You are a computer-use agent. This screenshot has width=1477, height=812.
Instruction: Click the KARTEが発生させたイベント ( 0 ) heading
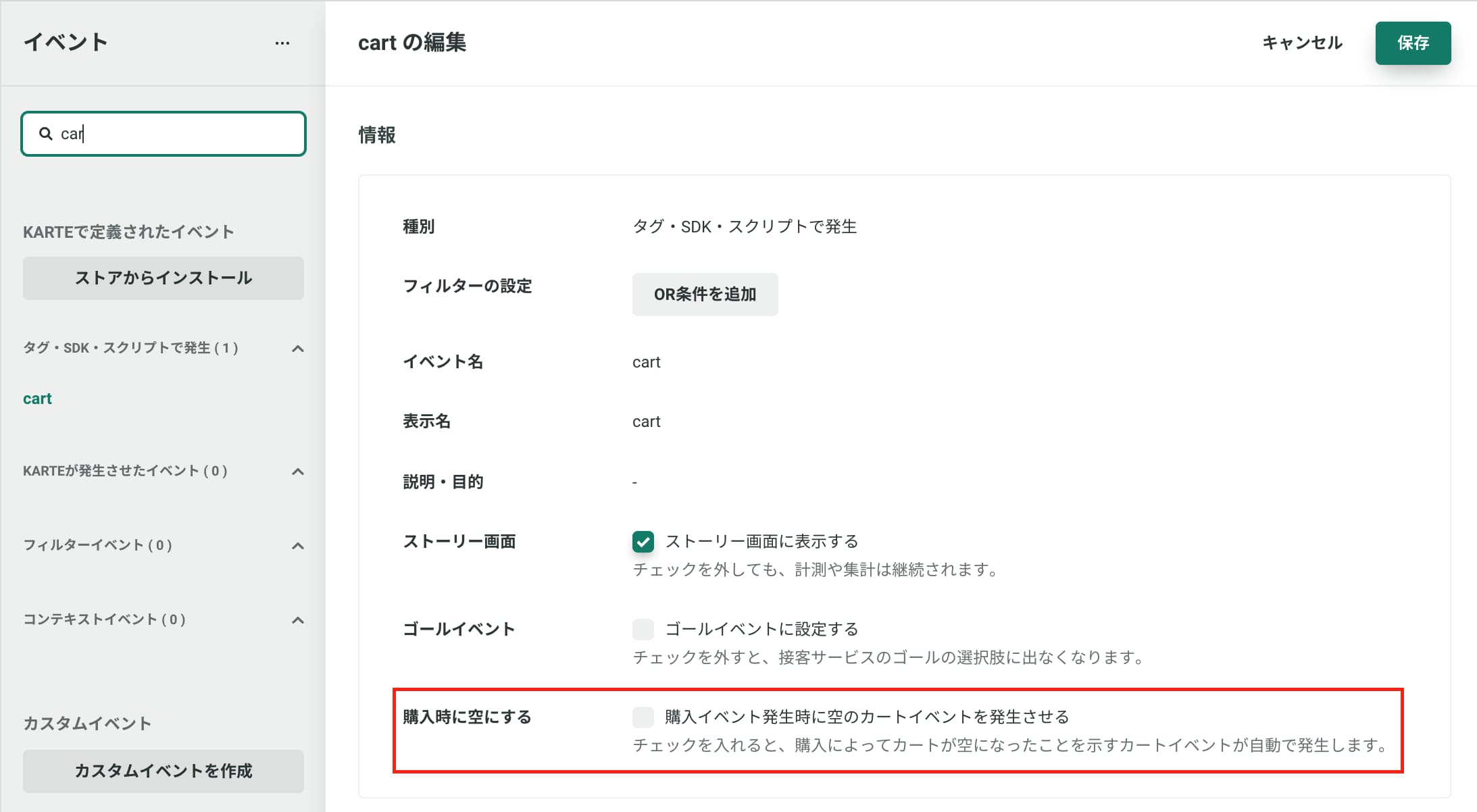click(x=126, y=471)
